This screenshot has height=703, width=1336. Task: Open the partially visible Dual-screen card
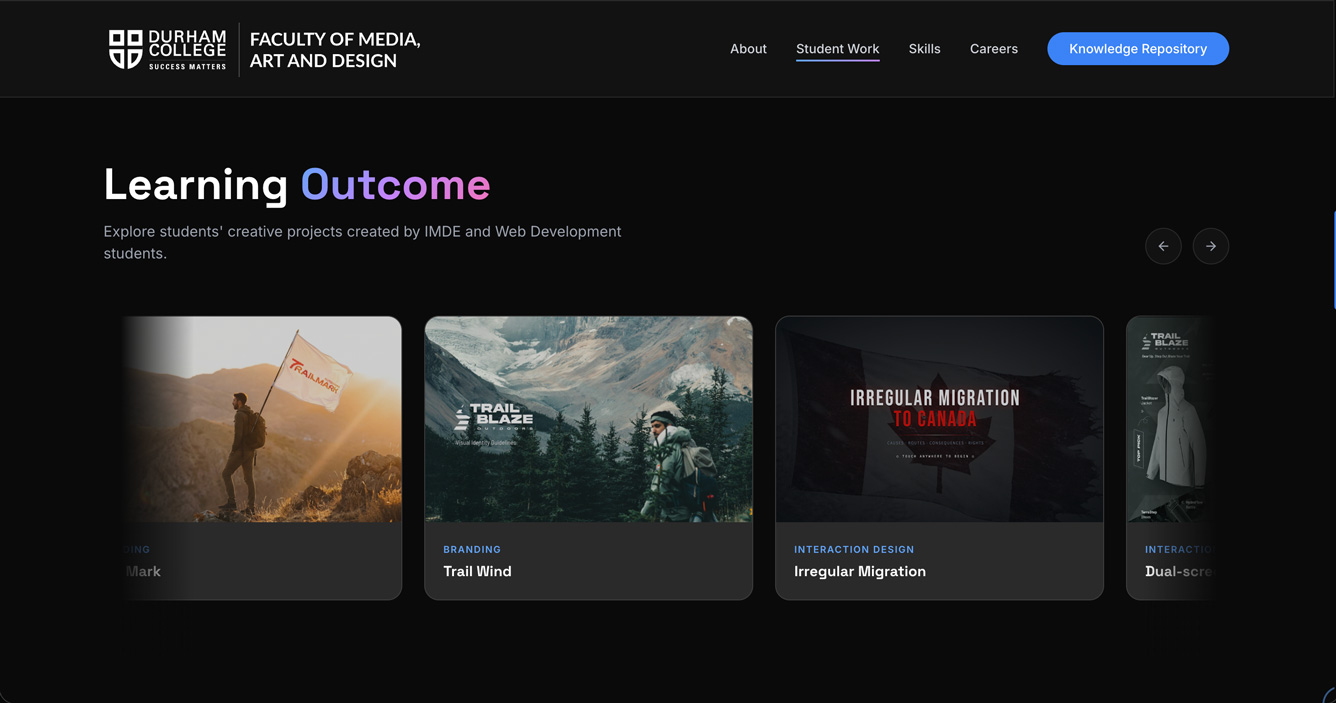[x=1170, y=458]
